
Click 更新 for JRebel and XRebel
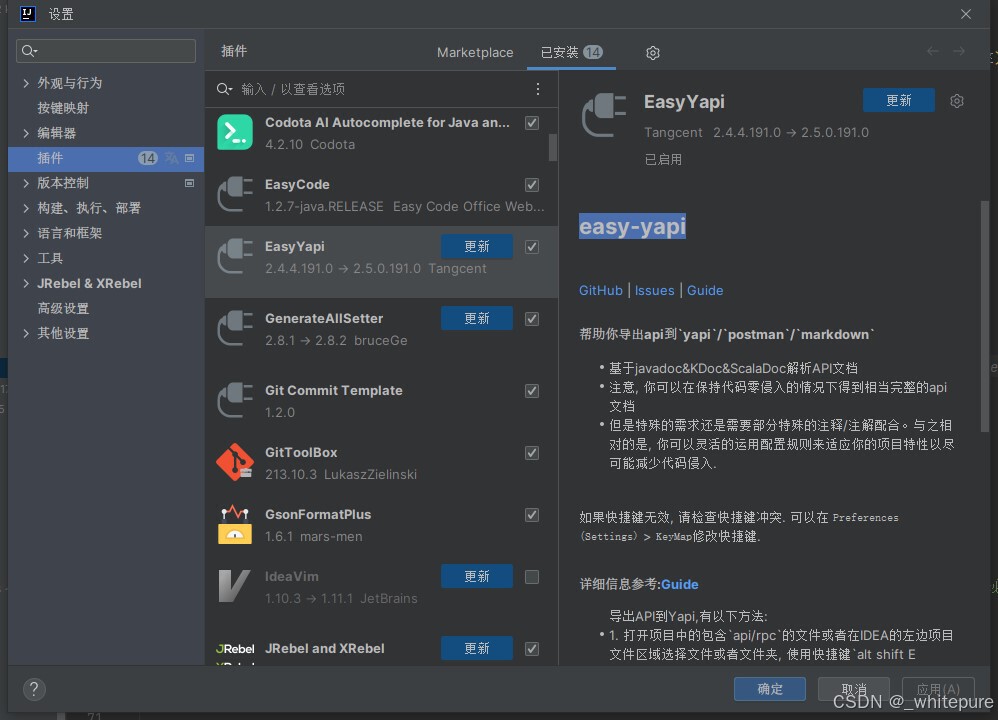point(477,649)
